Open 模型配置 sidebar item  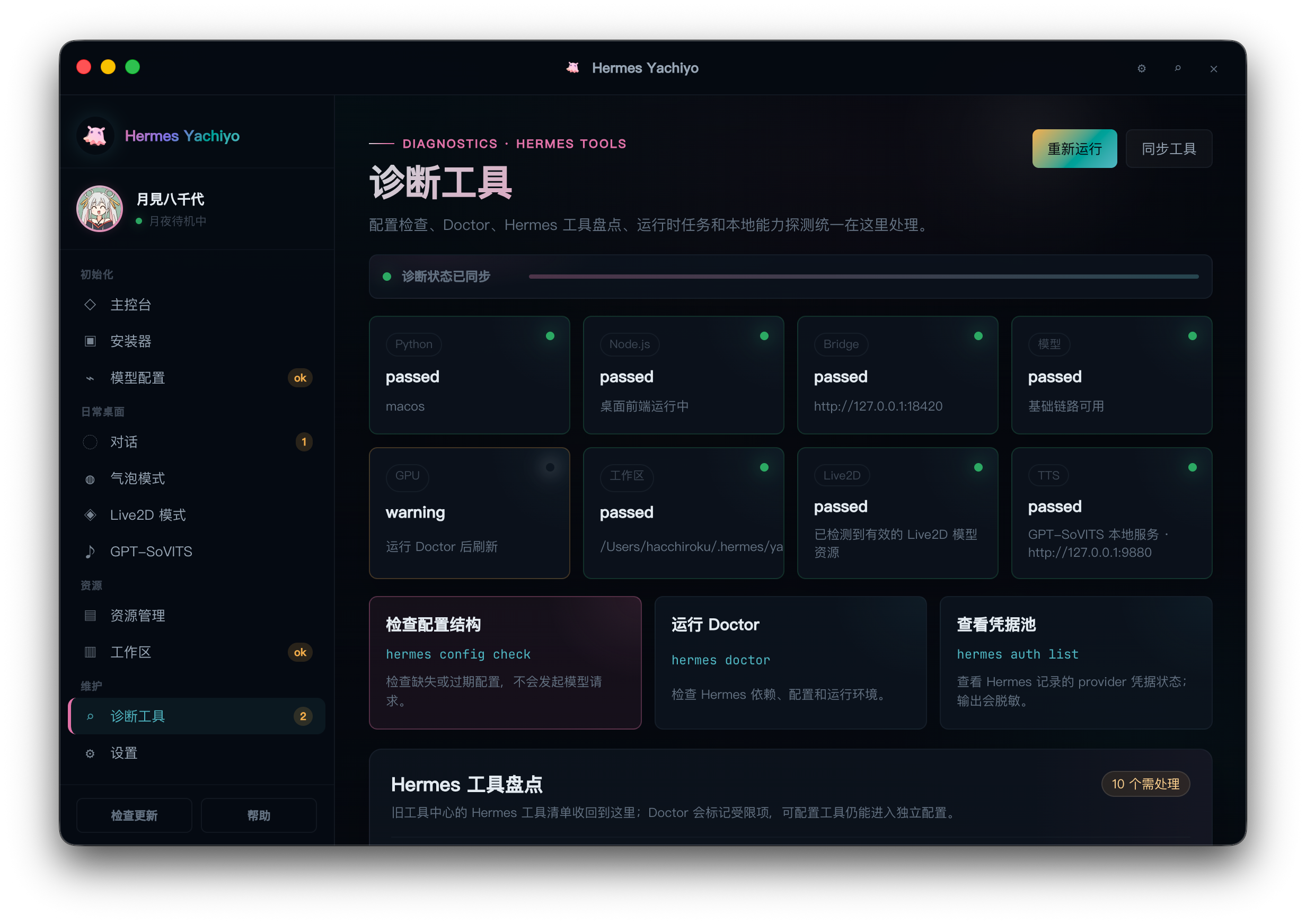tap(197, 378)
